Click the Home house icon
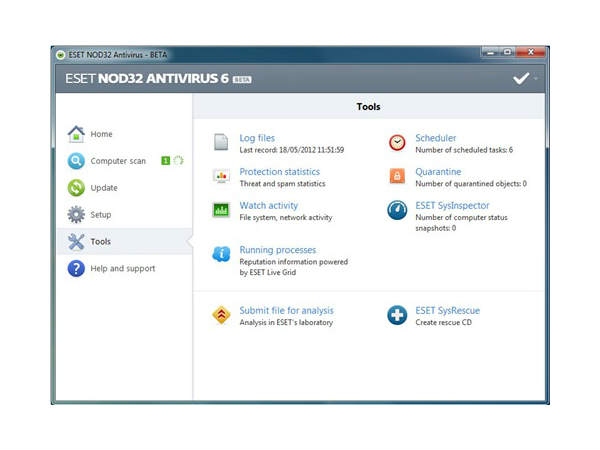 tap(76, 134)
